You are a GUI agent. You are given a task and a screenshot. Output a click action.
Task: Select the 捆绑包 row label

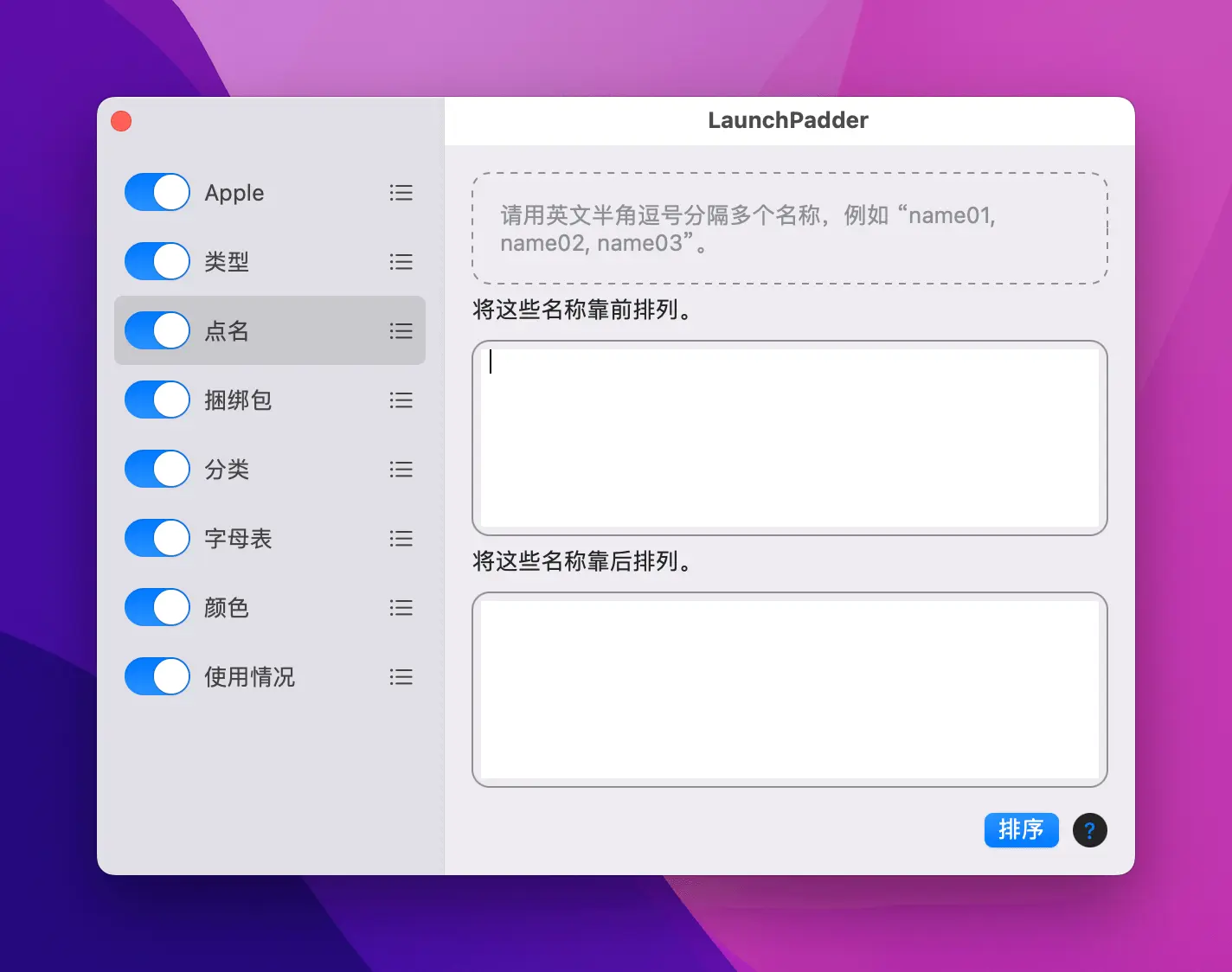[238, 400]
